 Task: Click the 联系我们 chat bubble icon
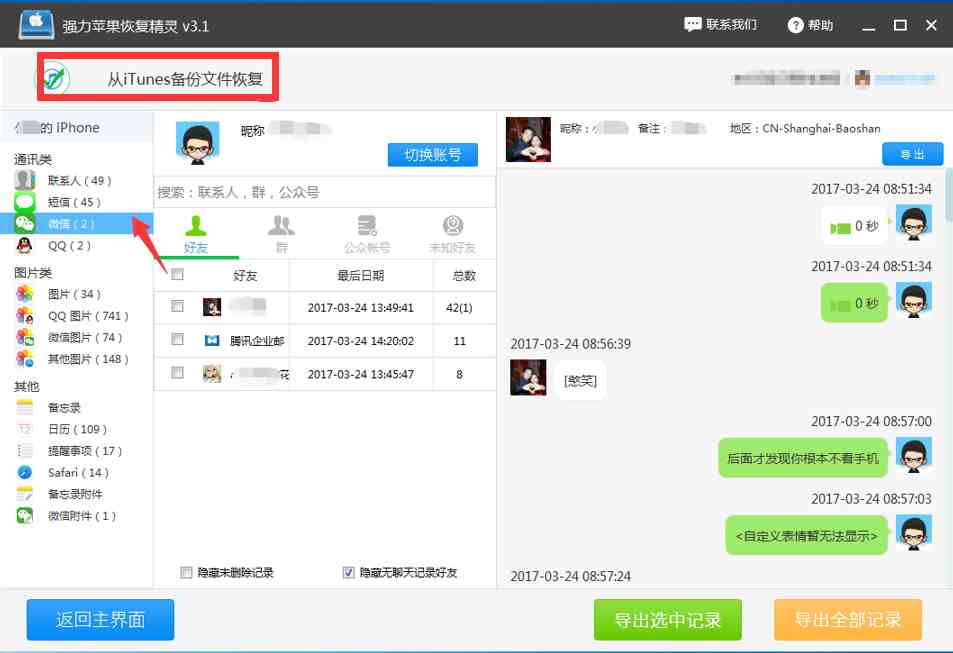point(692,25)
